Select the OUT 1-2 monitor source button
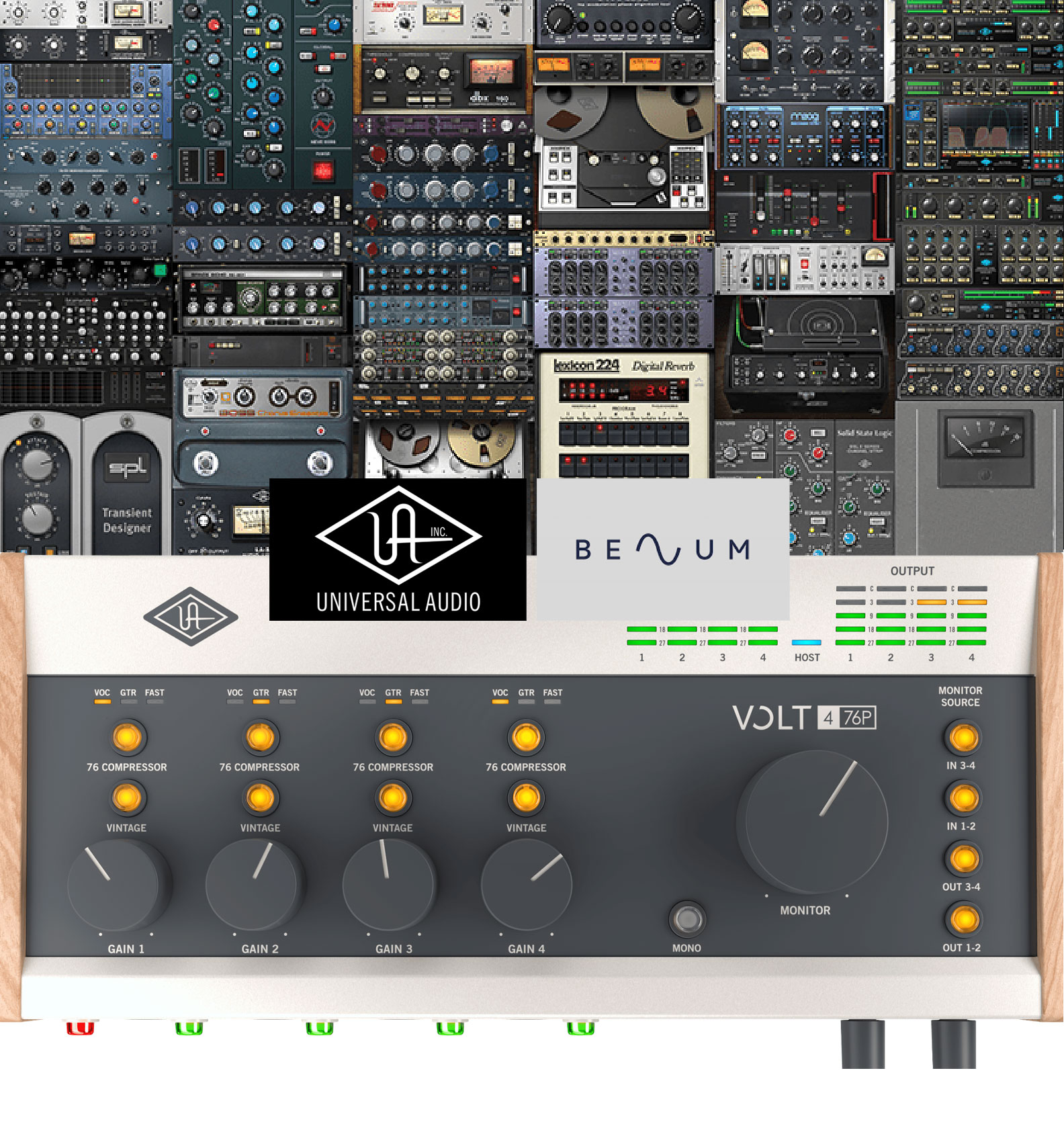This screenshot has width=1064, height=1130. [963, 920]
